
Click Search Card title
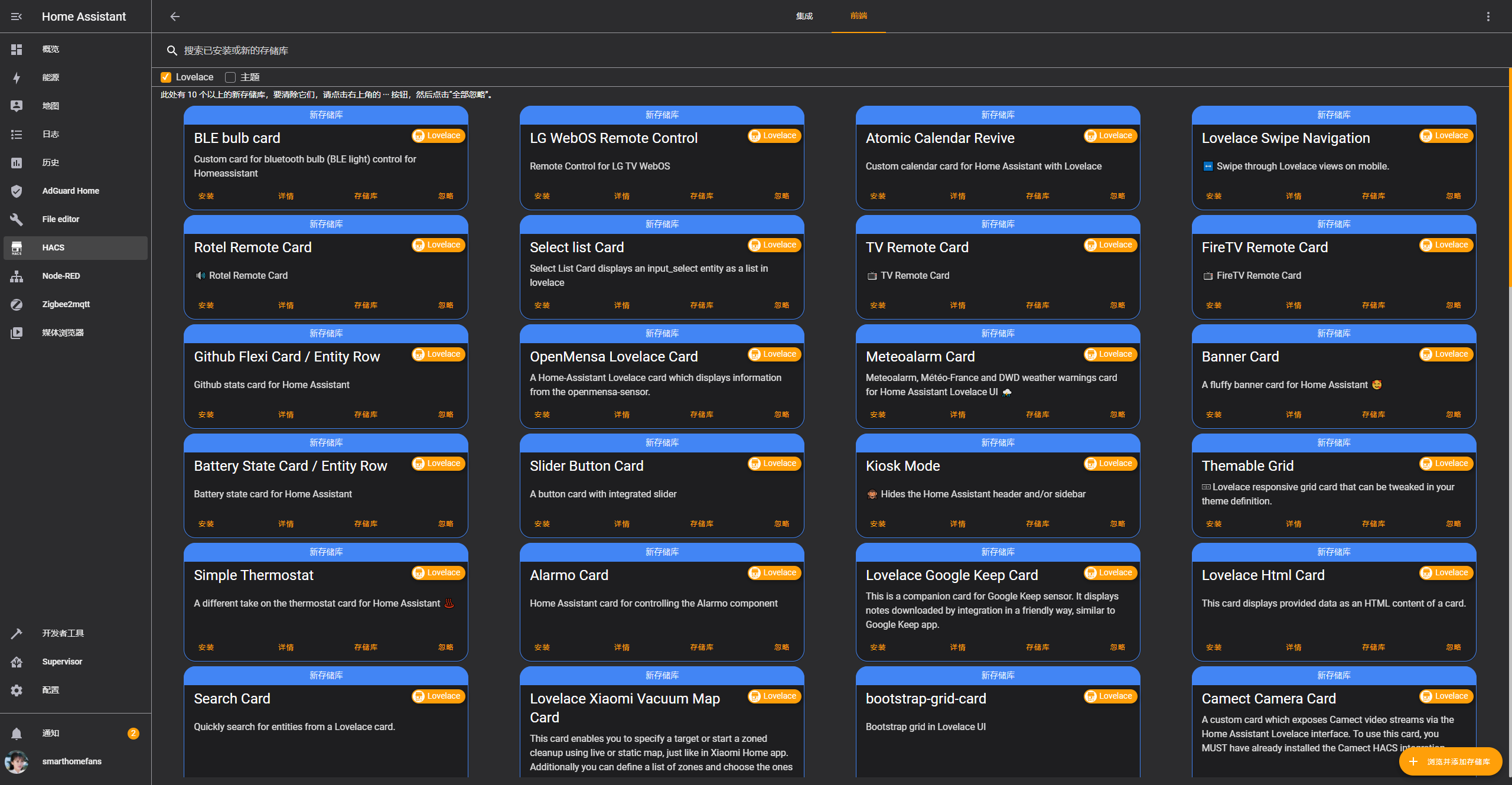(x=232, y=699)
